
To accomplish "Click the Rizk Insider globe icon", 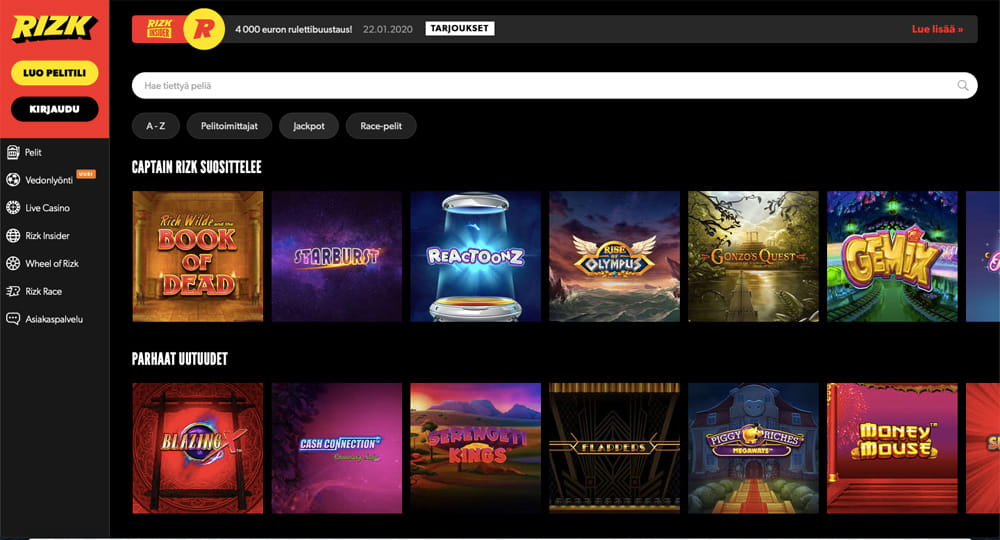I will coord(13,235).
